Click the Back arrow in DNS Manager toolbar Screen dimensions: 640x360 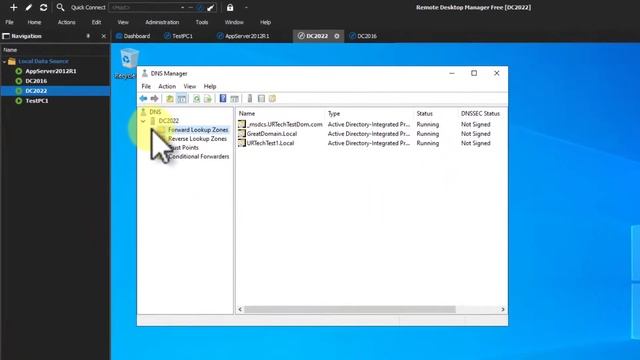pos(143,98)
